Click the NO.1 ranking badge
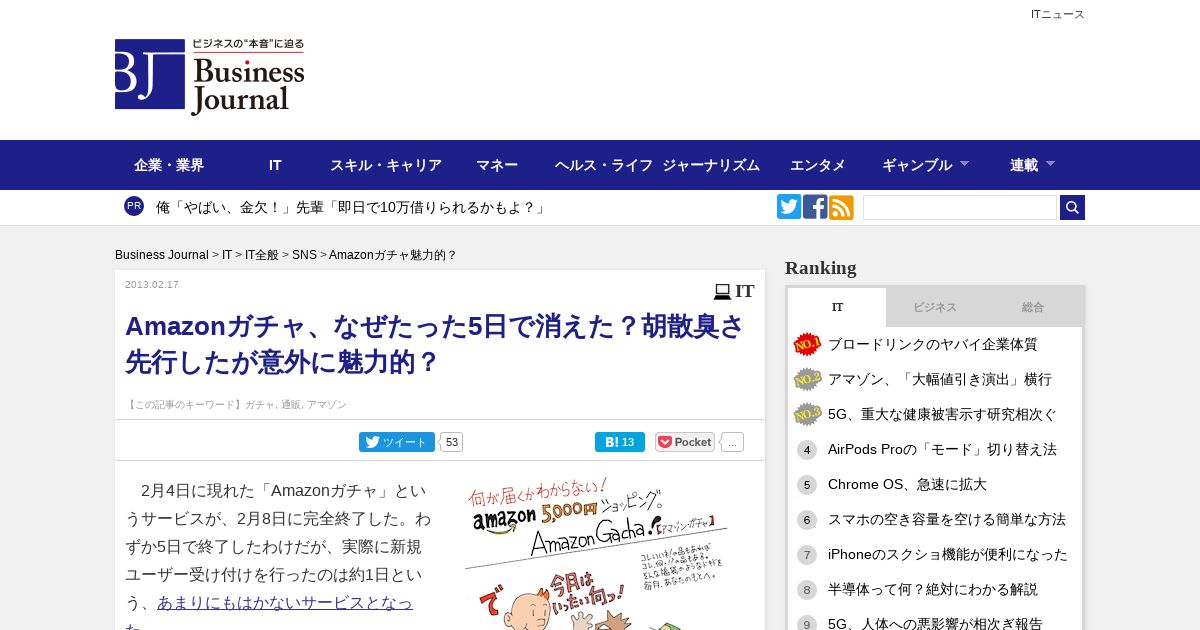Screen dimensions: 1200x630 coord(807,345)
